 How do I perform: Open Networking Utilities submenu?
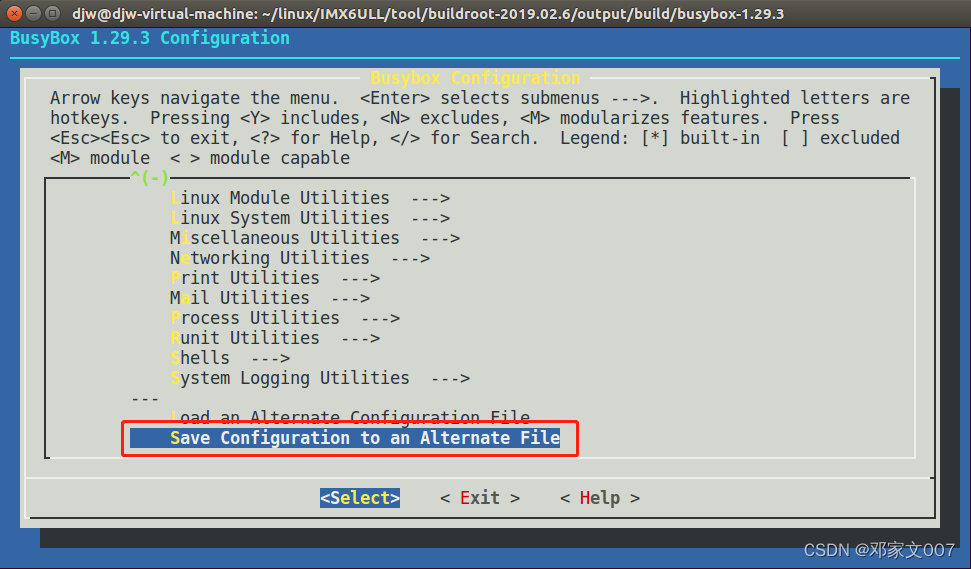pos(300,258)
